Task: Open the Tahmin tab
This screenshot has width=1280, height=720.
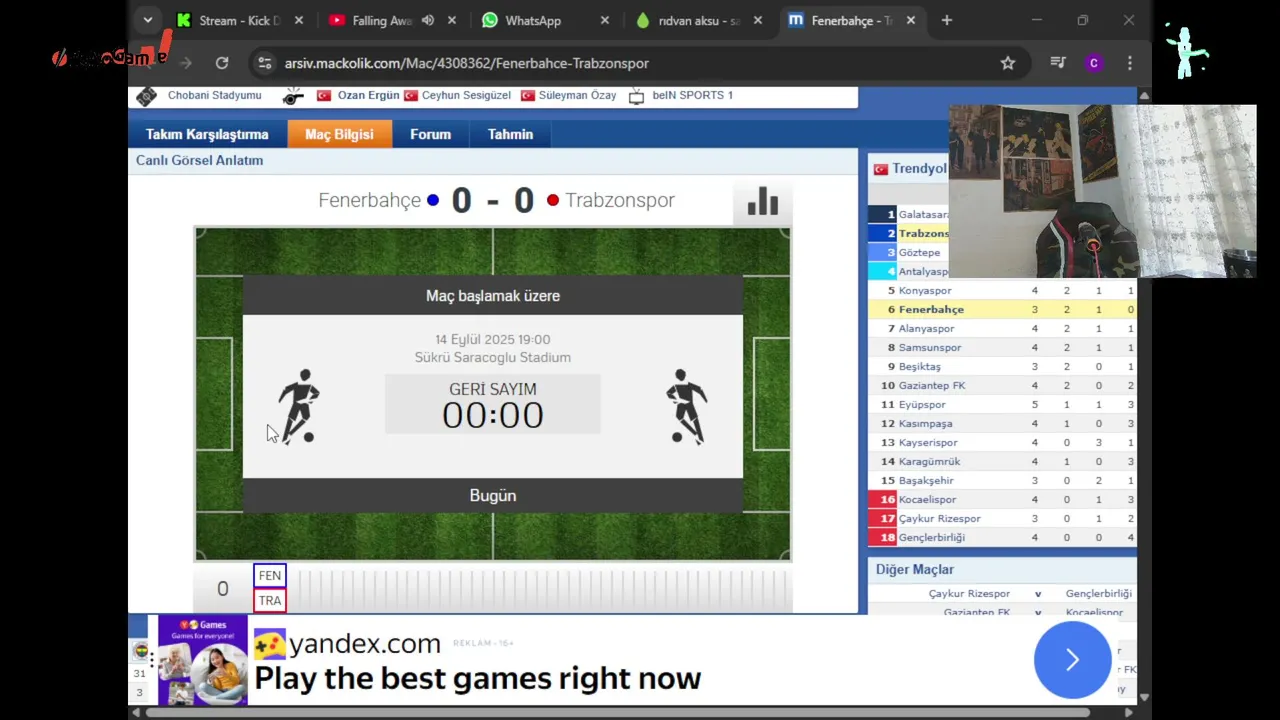Action: pyautogui.click(x=510, y=134)
